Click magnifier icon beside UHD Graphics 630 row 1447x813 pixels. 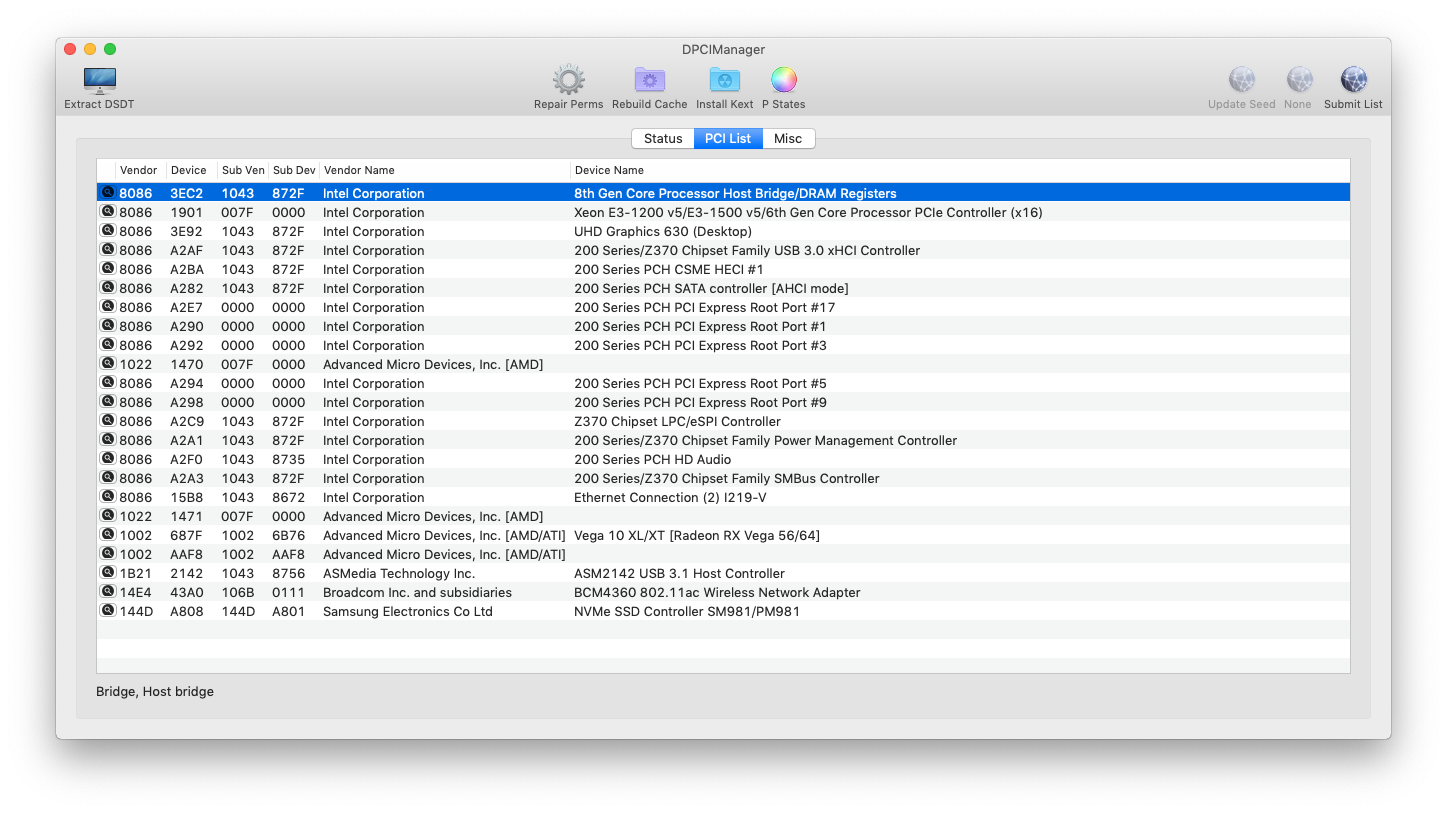(x=107, y=231)
